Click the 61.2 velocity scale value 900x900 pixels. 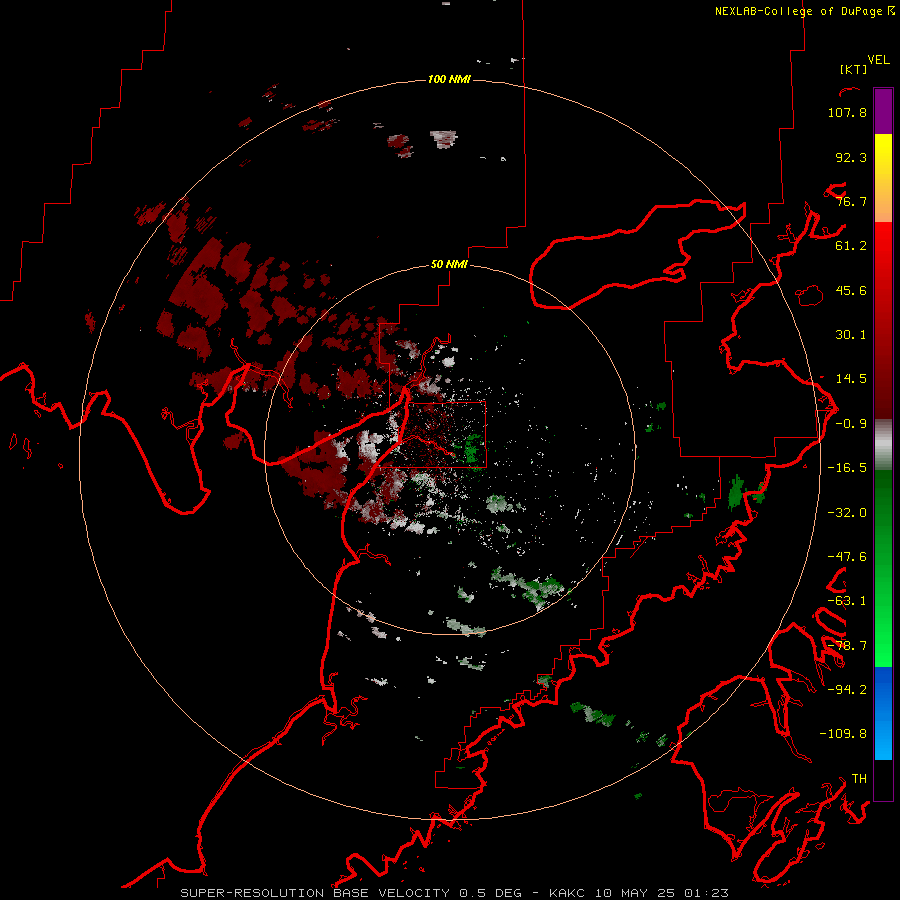851,246
